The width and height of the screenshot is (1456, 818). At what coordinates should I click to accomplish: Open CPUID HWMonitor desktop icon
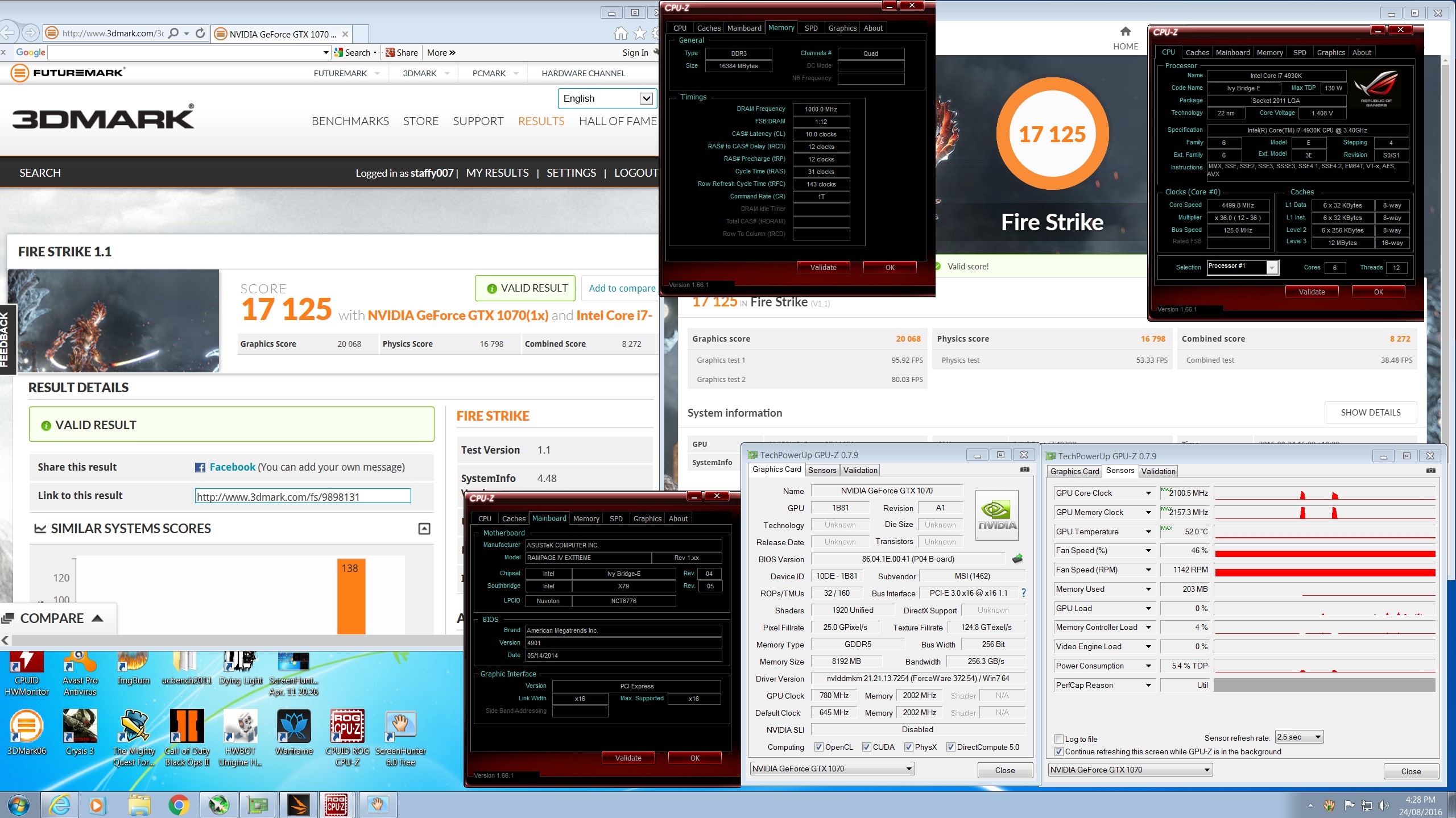27,674
